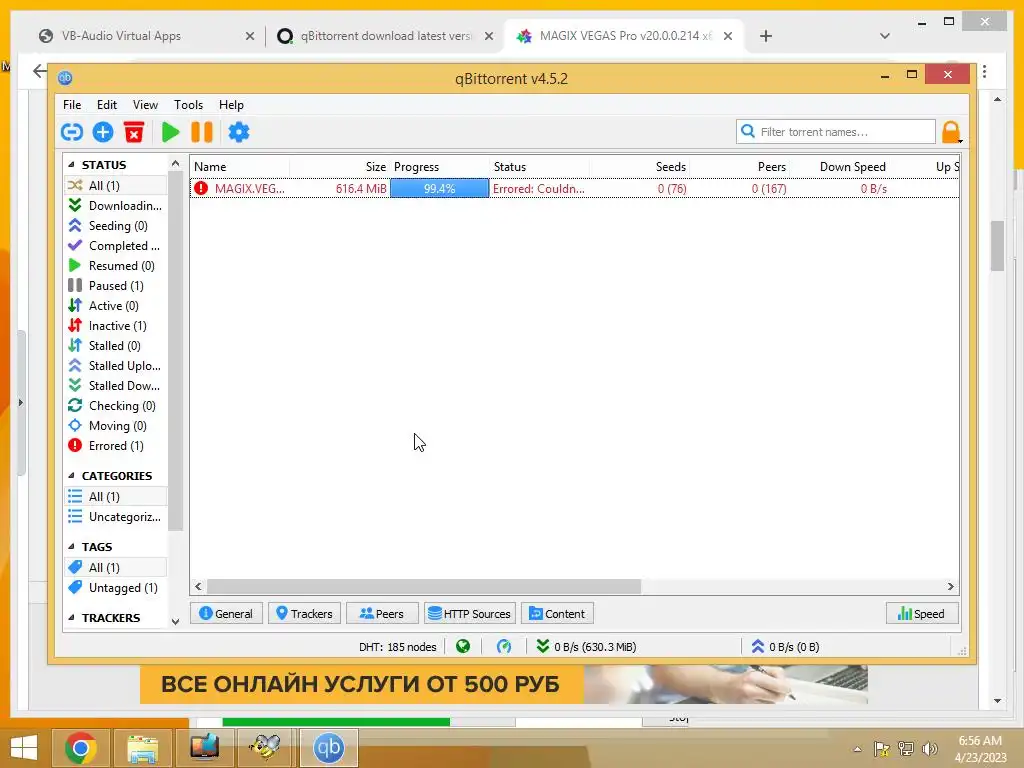
Task: Open the View menu
Action: 145,104
